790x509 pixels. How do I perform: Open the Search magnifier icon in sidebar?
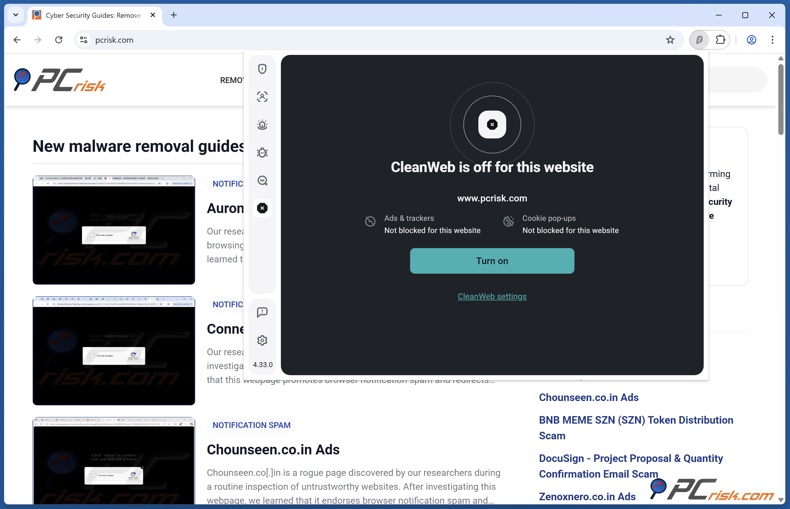coord(262,180)
